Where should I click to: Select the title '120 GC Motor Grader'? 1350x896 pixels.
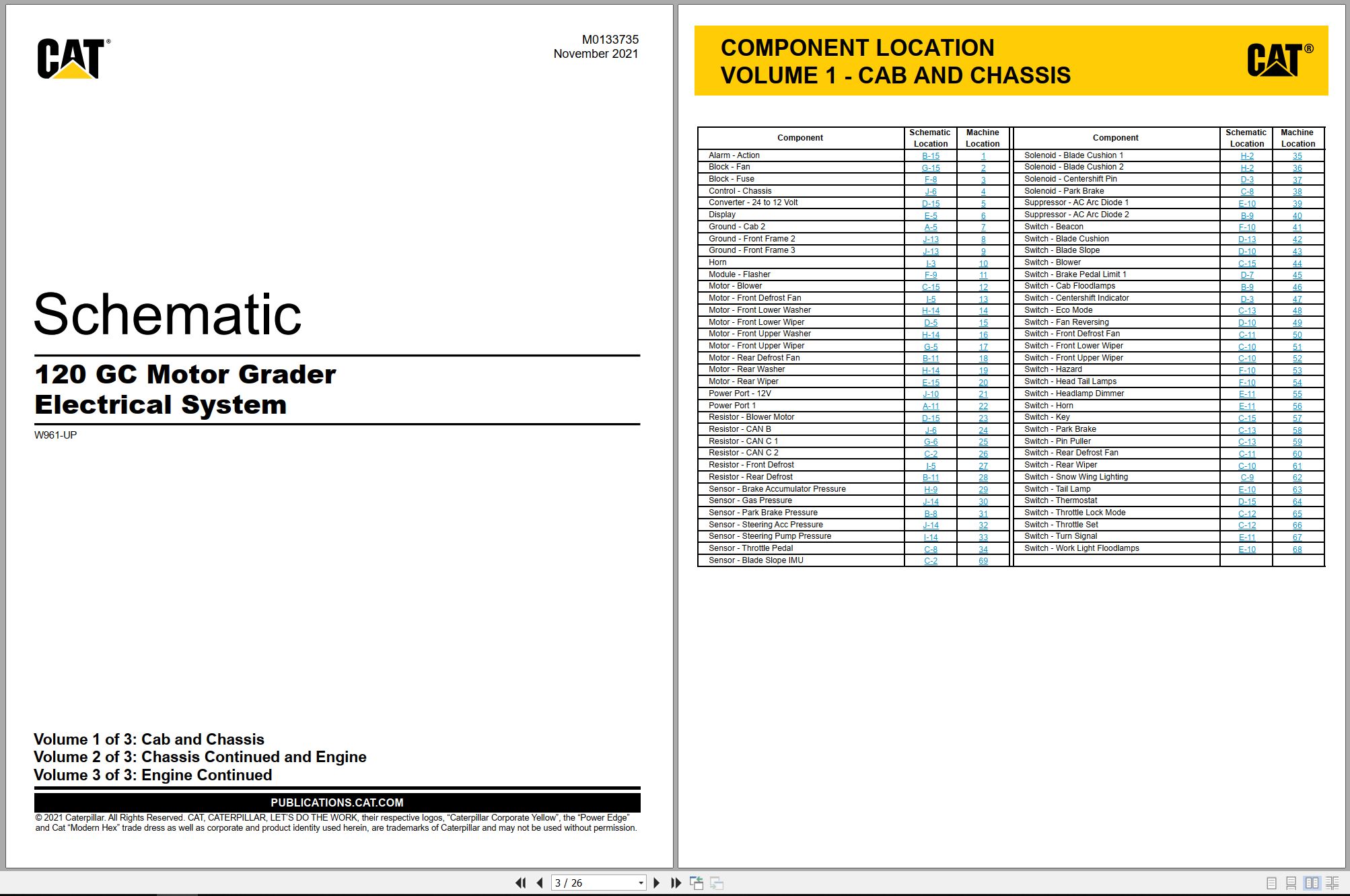[185, 374]
